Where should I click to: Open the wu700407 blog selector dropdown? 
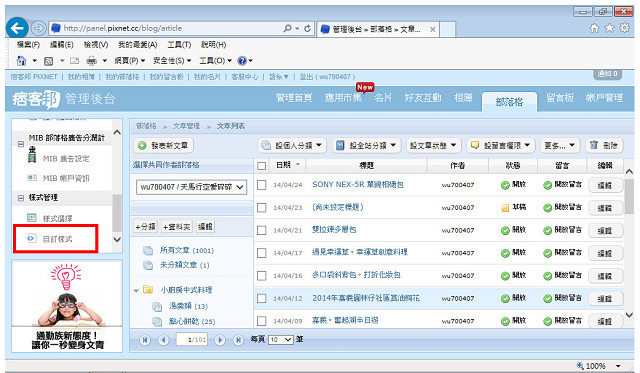191,187
